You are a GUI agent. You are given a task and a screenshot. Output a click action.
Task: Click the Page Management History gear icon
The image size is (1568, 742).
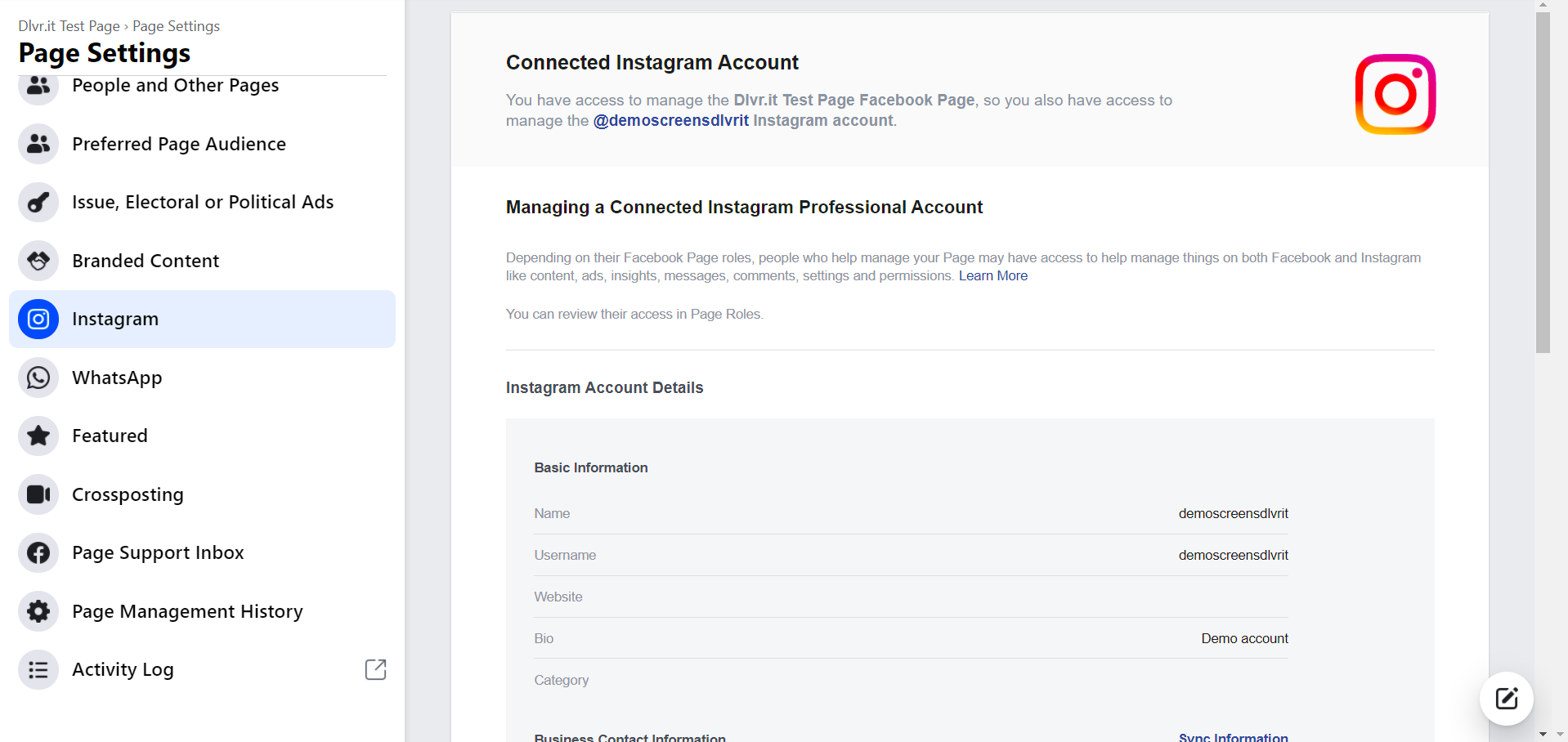[x=38, y=611]
